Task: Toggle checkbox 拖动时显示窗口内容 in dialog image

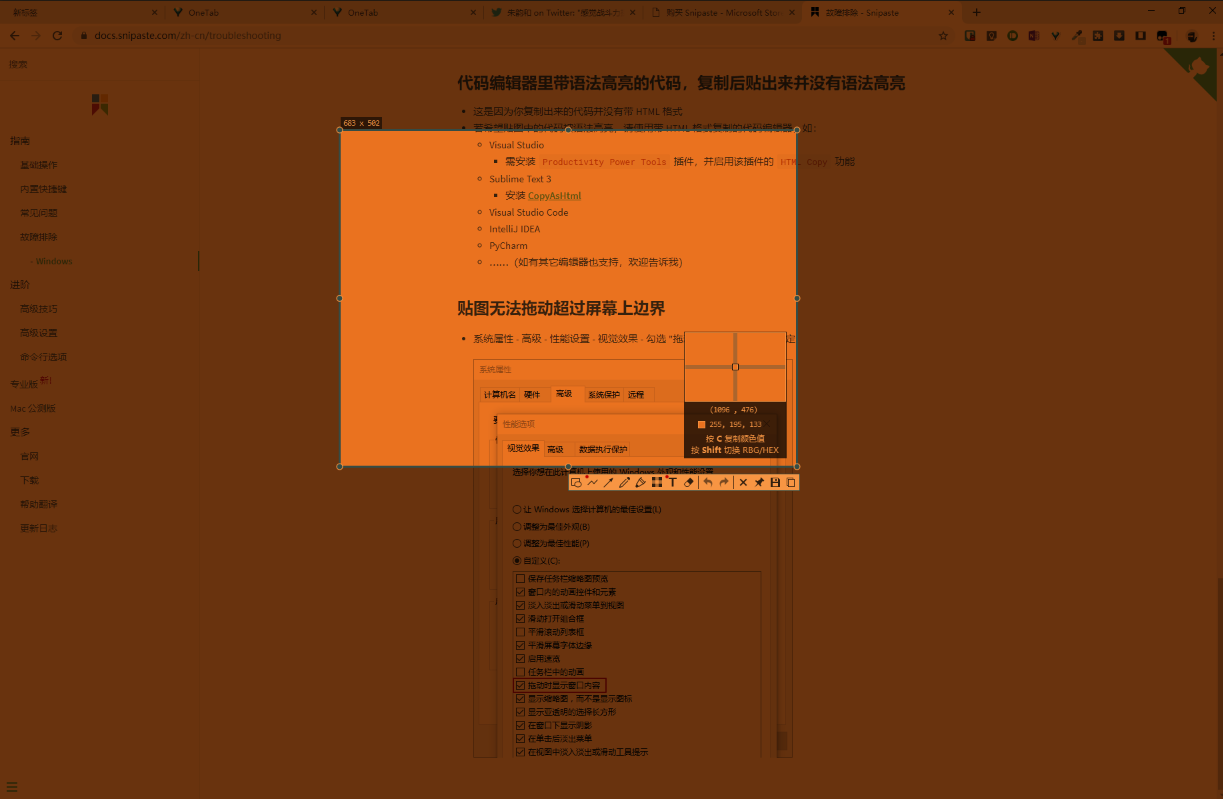Action: coord(520,685)
